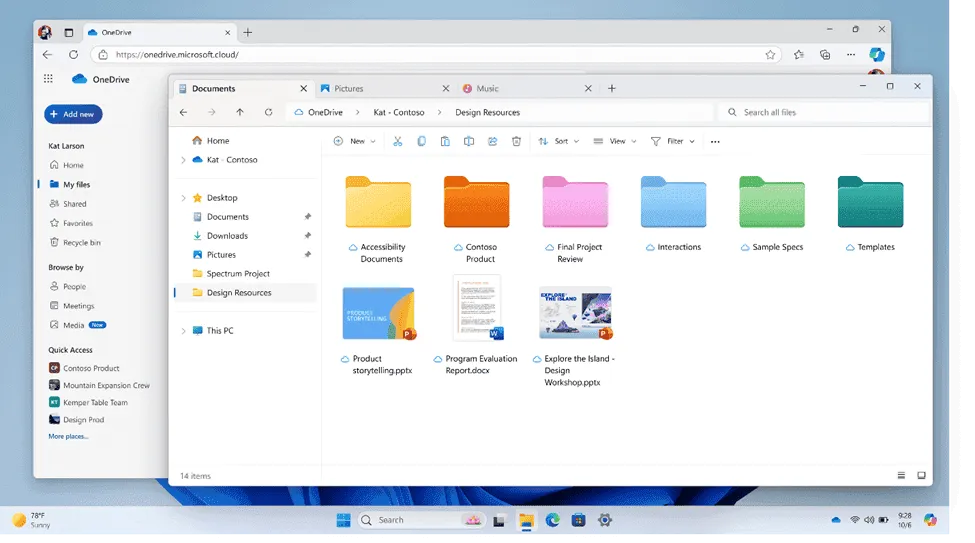Reload the page in Edge browser
Viewport: 975px width, 543px height.
[73, 55]
